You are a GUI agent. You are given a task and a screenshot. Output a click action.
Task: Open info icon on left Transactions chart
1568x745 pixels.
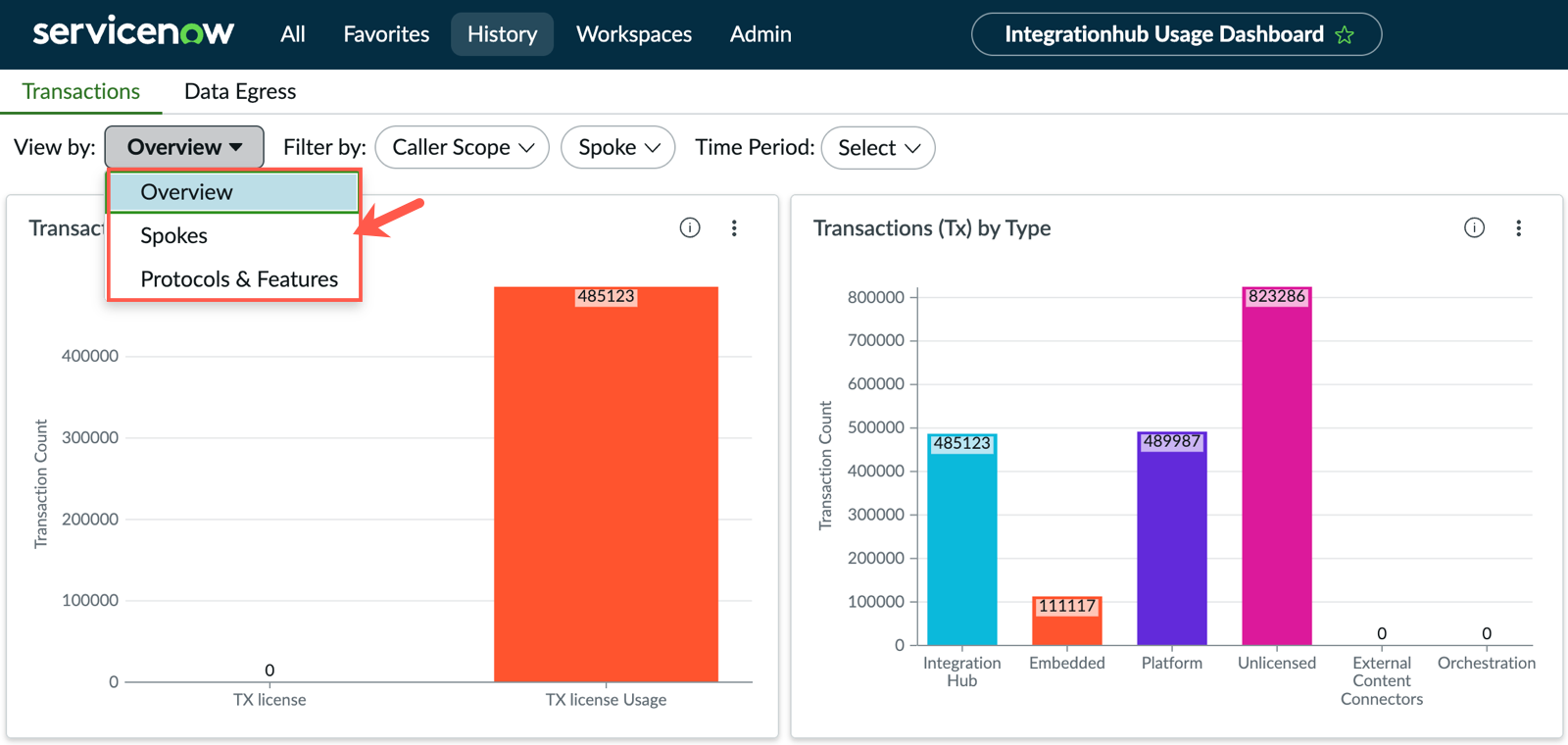(690, 227)
